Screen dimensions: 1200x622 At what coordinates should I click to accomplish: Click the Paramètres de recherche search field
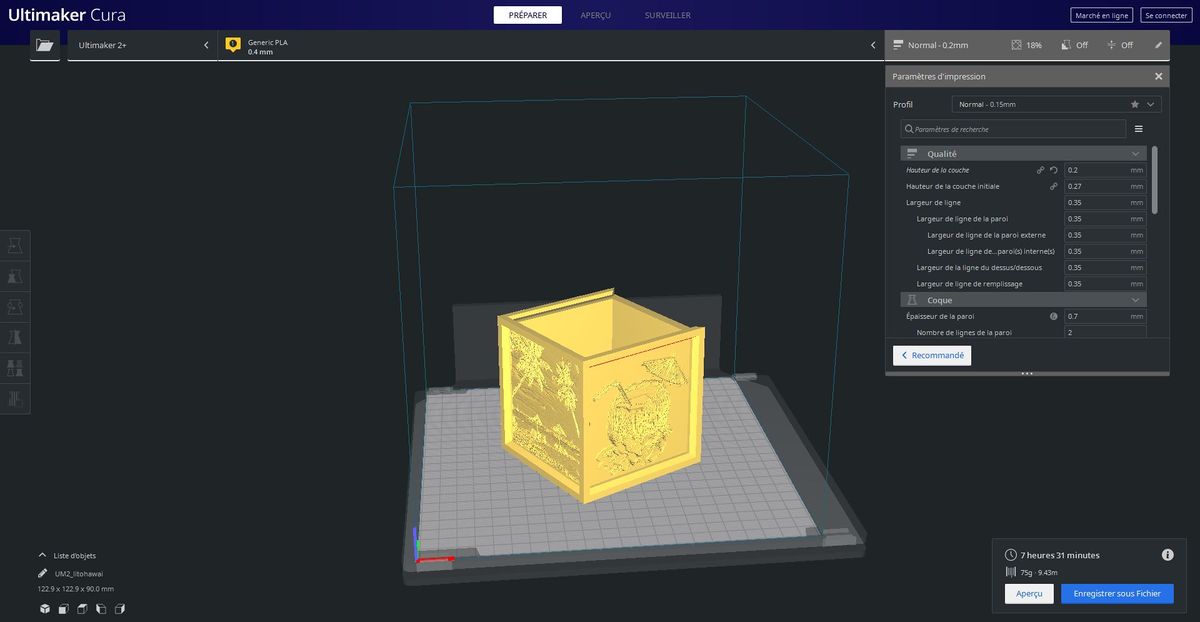(1012, 129)
